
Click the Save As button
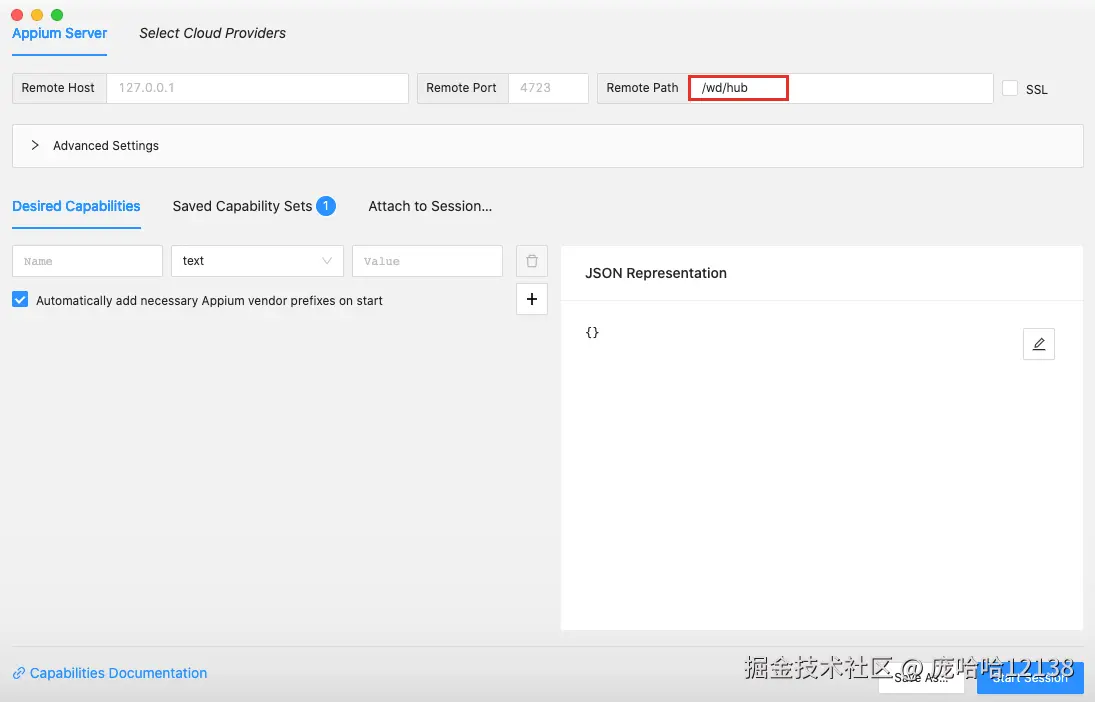point(921,678)
